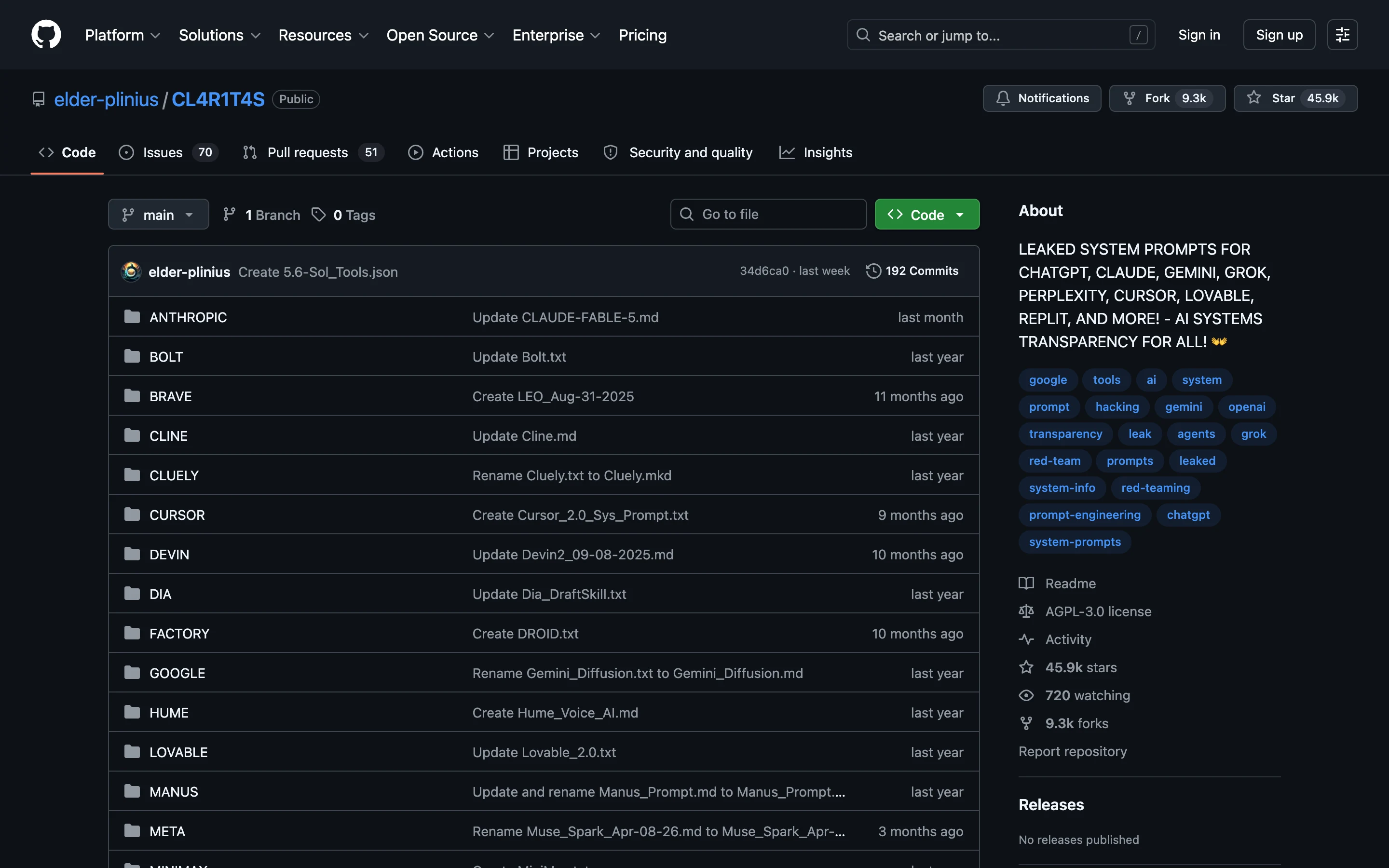Switch to Security and quality tab
This screenshot has width=1389, height=868.
[678, 152]
